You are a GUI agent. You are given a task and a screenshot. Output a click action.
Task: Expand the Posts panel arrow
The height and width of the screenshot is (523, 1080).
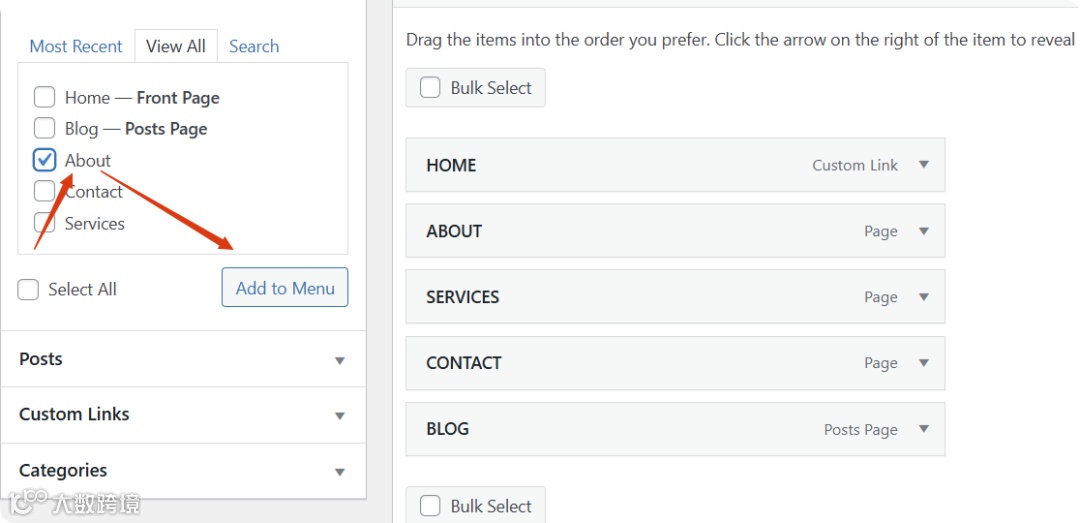pos(339,360)
